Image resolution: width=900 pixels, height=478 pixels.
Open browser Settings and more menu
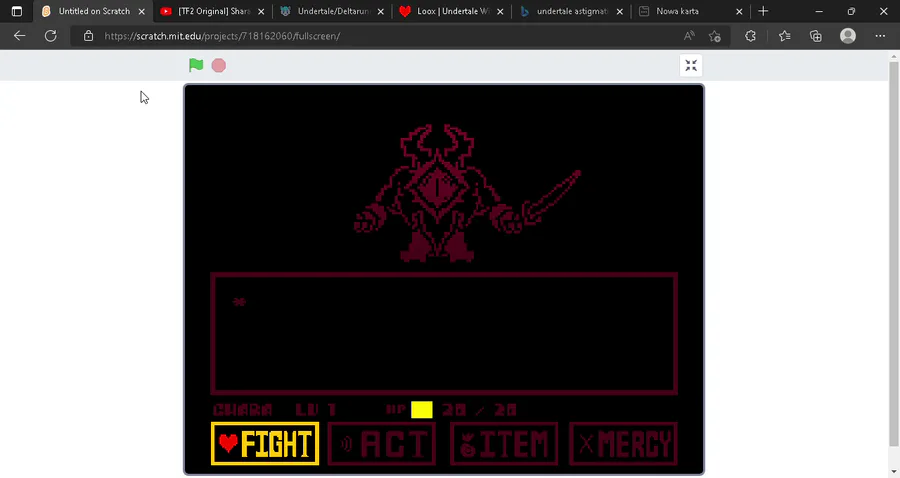click(880, 36)
